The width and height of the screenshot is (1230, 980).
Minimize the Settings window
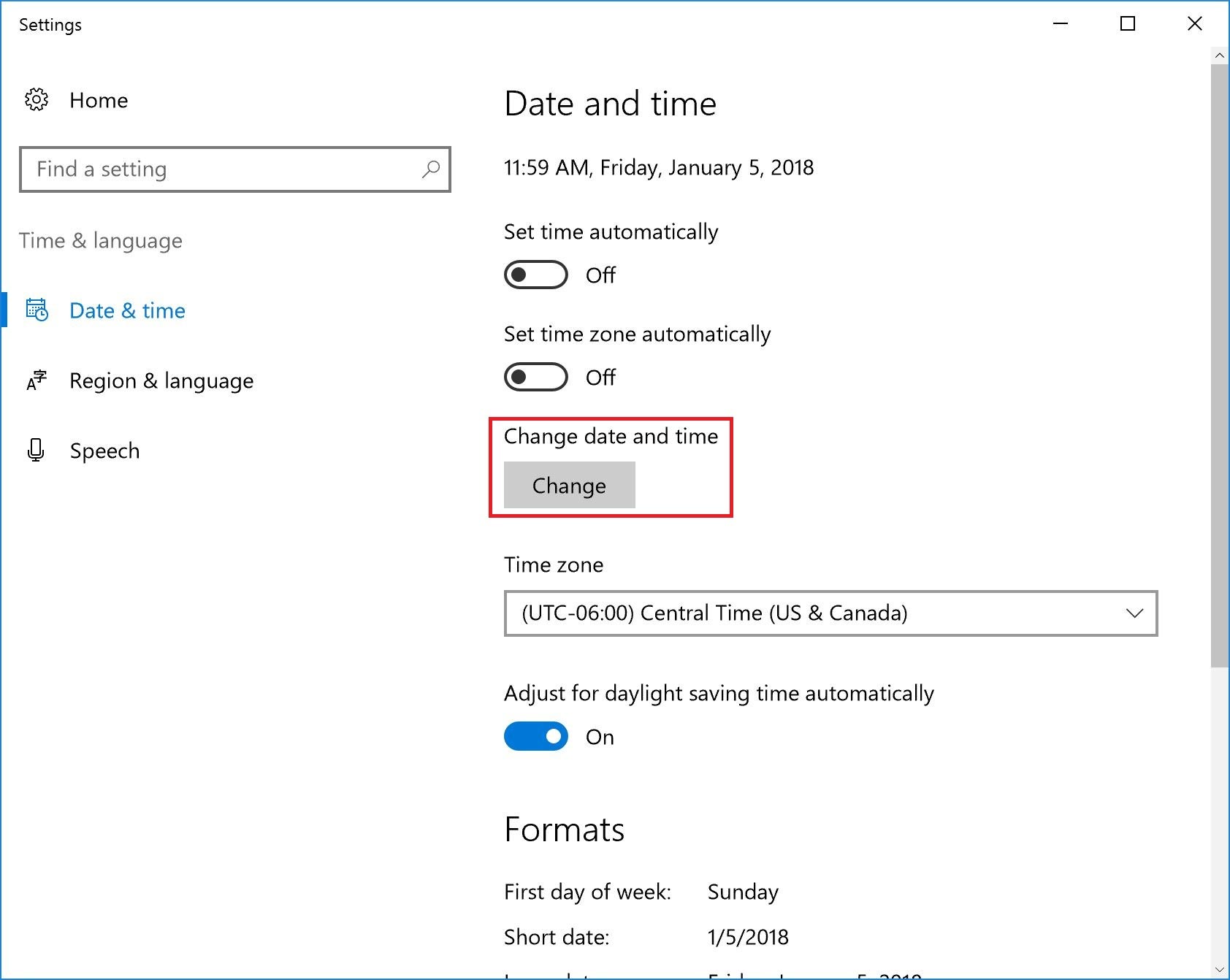point(1061,24)
